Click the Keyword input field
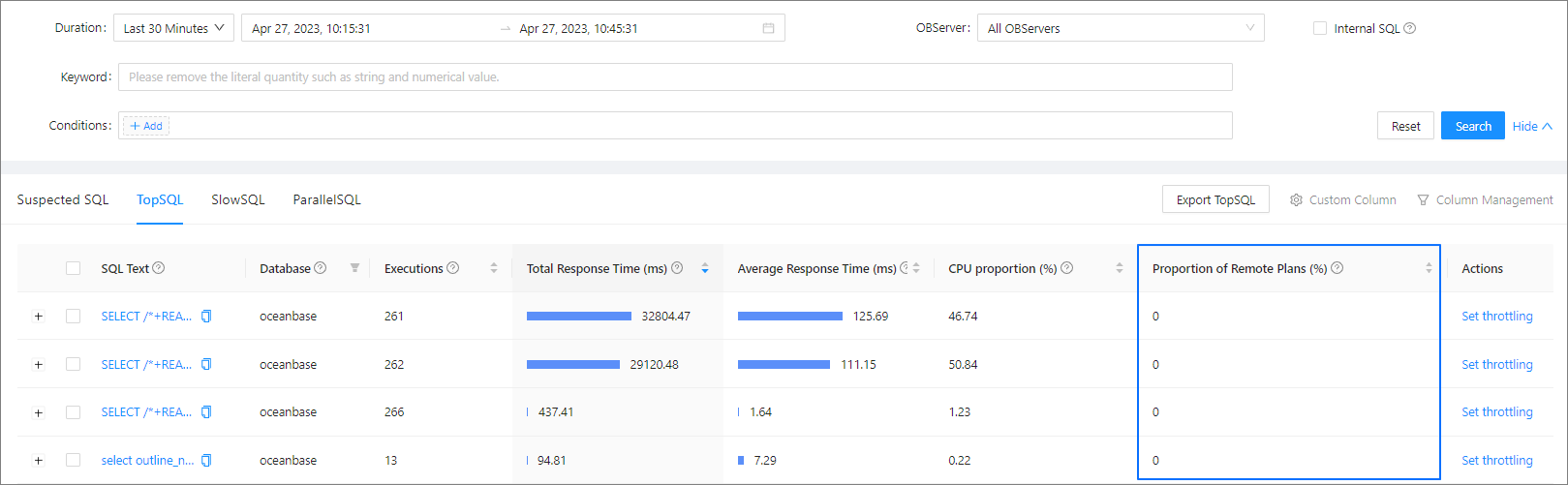1568x485 pixels. click(x=674, y=76)
